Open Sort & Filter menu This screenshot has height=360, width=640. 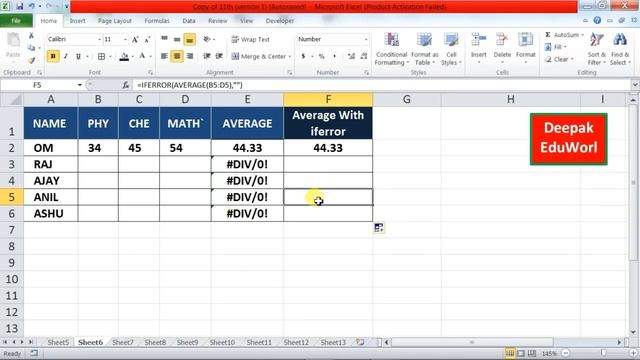pos(596,49)
